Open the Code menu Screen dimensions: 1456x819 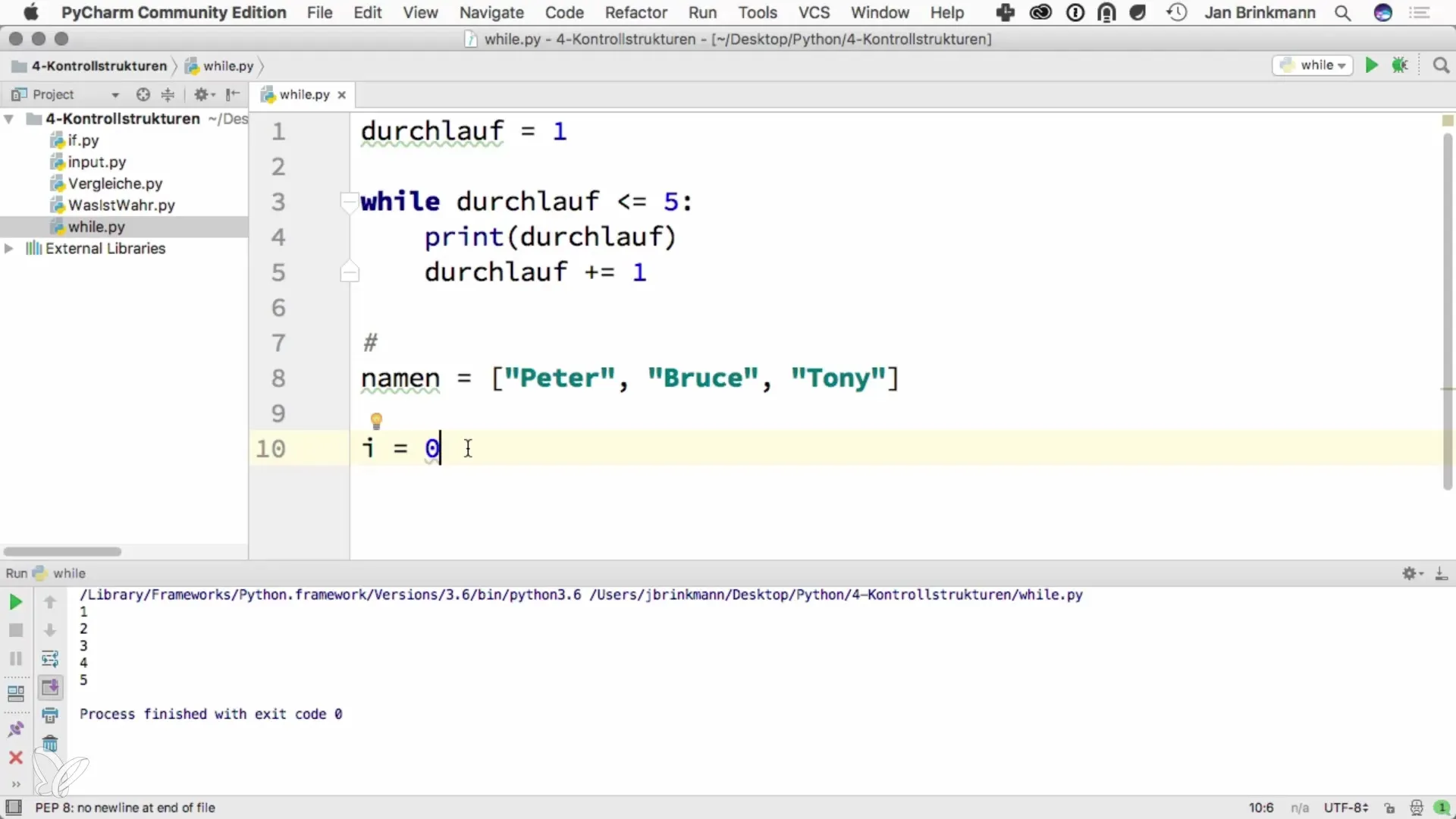click(x=564, y=13)
